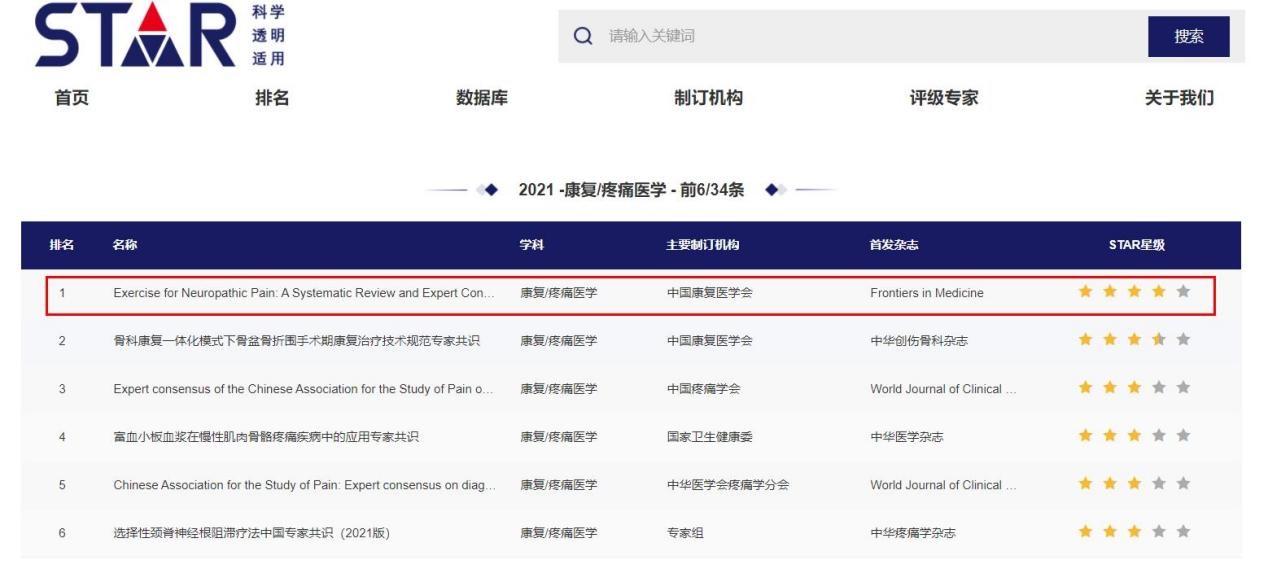The width and height of the screenshot is (1268, 569).
Task: Open the 骨科康复一体化模式 guideline entry
Action: 296,341
